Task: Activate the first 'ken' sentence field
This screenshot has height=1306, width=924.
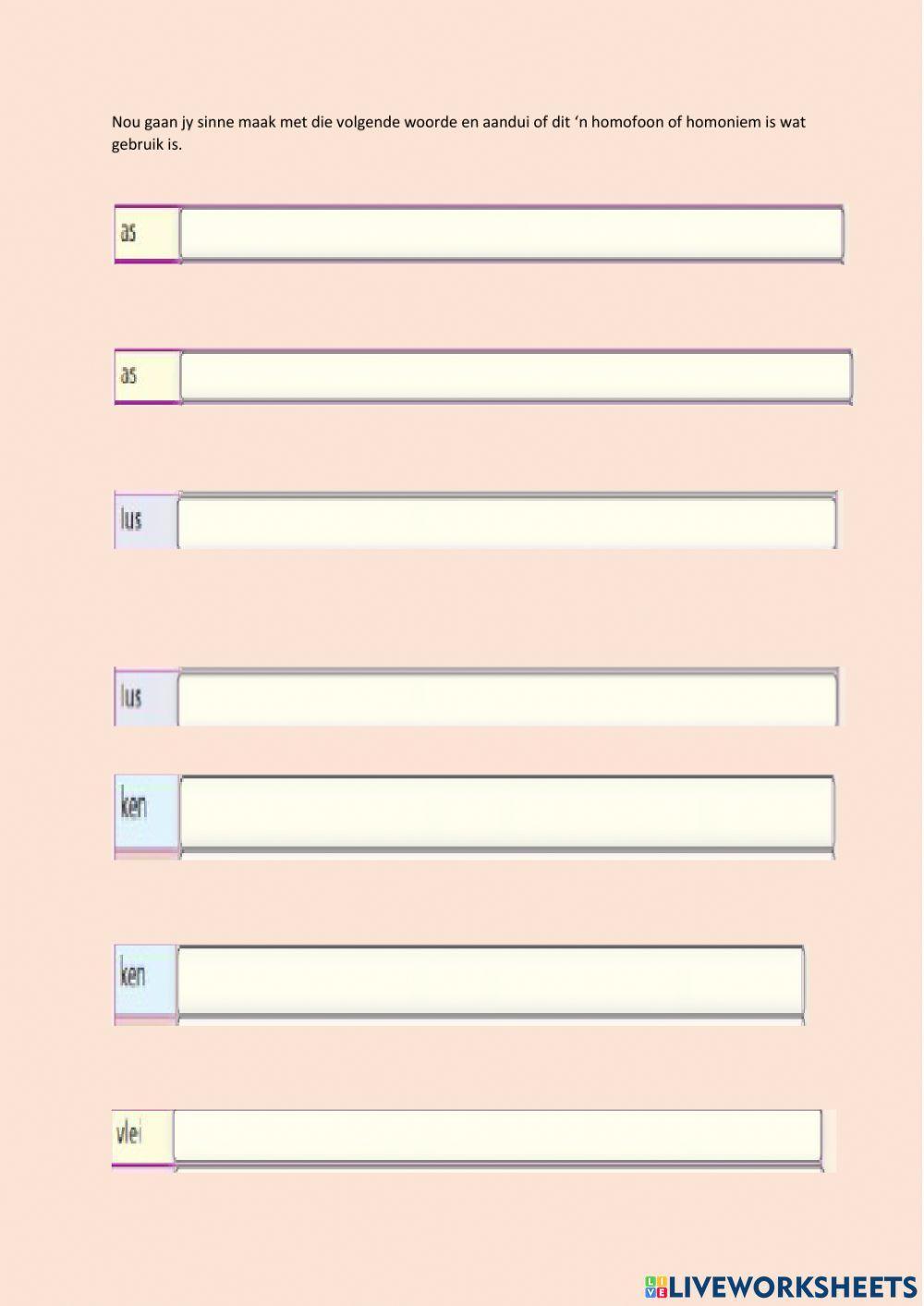Action: click(506, 812)
